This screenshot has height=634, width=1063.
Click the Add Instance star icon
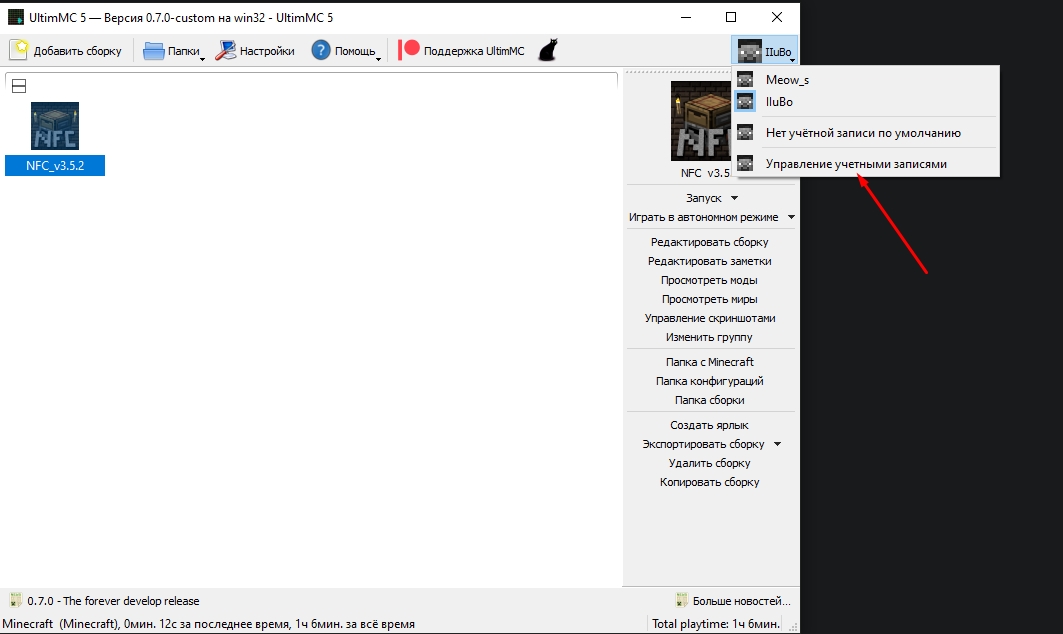pos(20,50)
